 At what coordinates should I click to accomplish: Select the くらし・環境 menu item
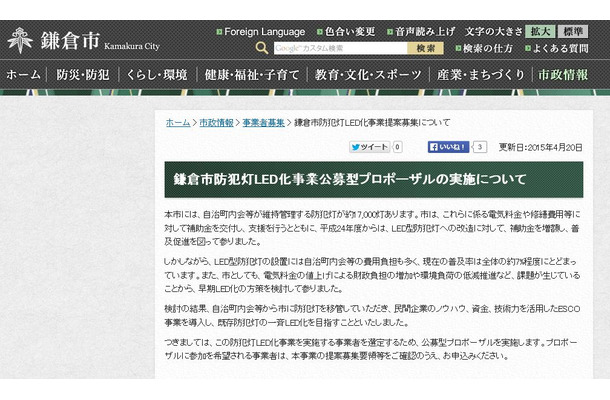(157, 75)
